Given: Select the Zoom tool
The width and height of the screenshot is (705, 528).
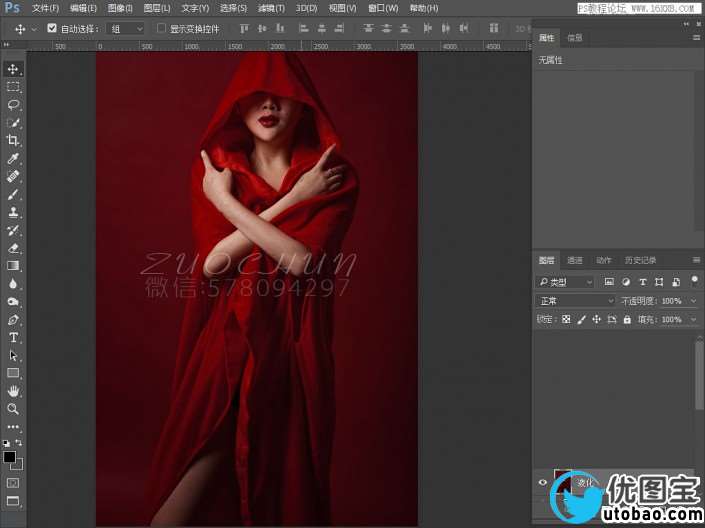Looking at the screenshot, I should (13, 409).
